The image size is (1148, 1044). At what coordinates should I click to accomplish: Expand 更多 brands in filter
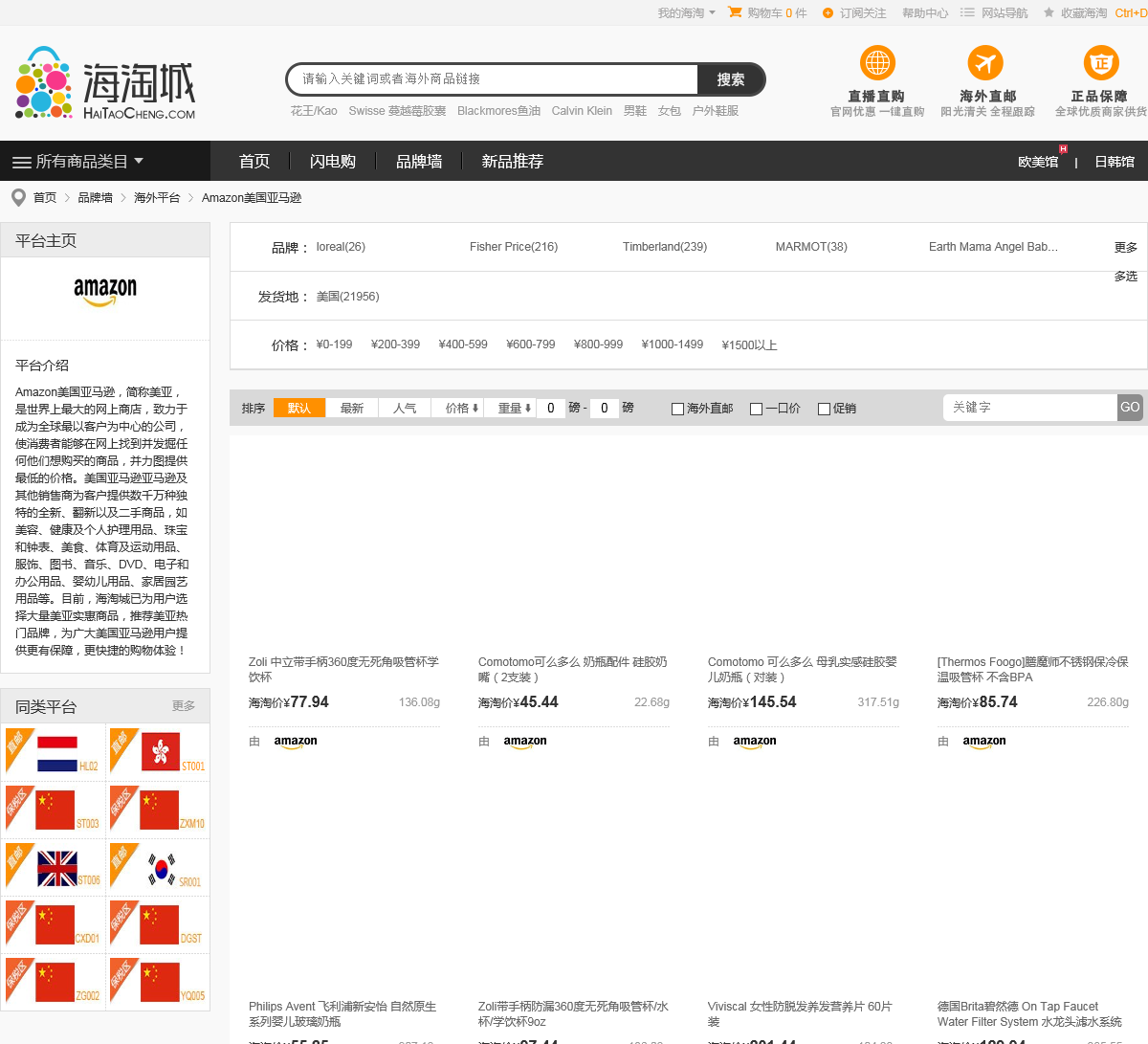(1126, 247)
